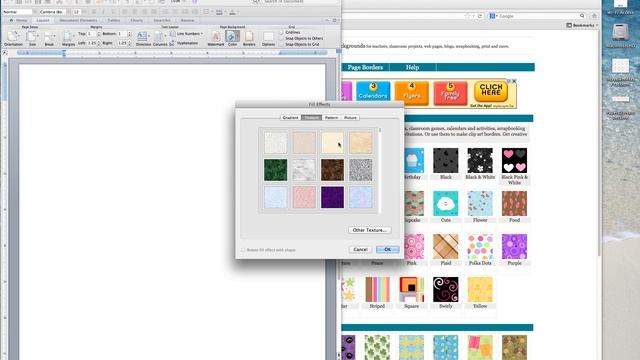Click the Swirly background thumbnail
This screenshot has width=640, height=360.
click(x=446, y=289)
